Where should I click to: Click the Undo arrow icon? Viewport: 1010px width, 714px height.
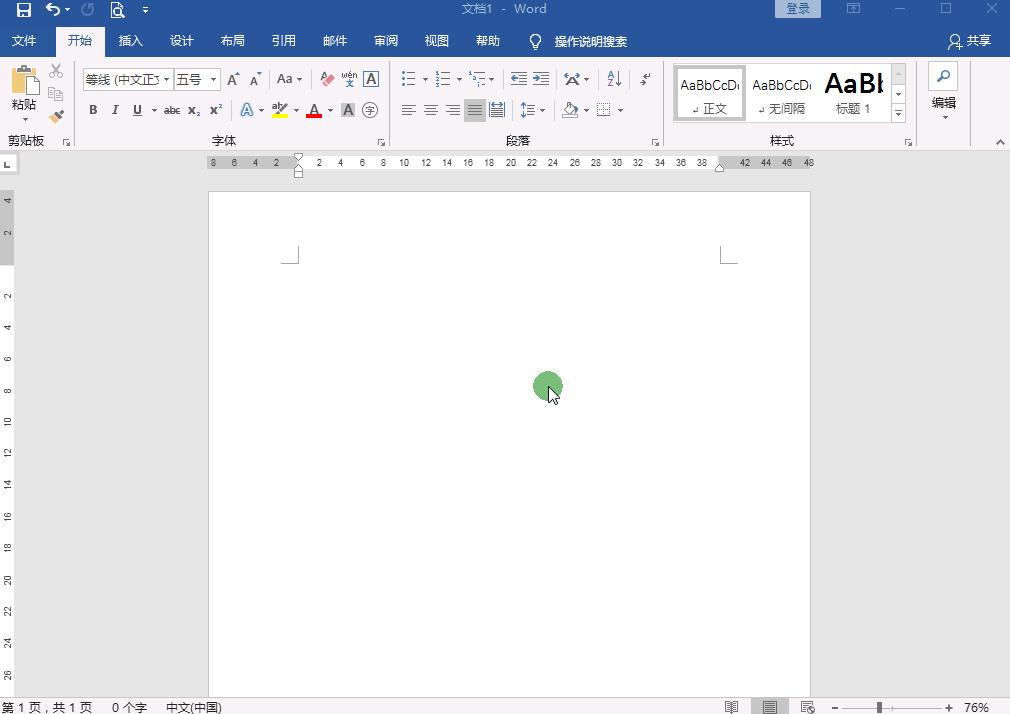(53, 10)
